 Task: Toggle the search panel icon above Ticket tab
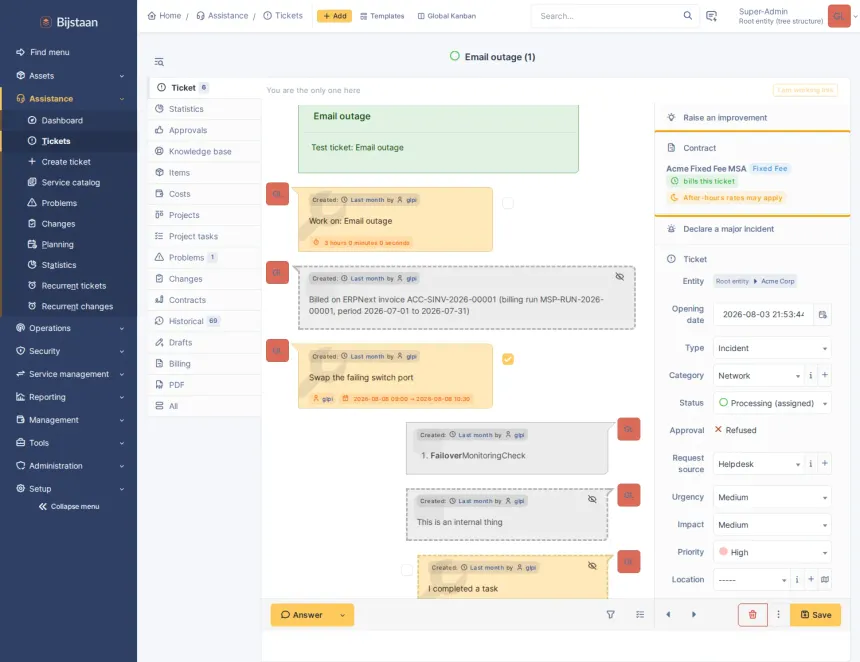tap(159, 62)
